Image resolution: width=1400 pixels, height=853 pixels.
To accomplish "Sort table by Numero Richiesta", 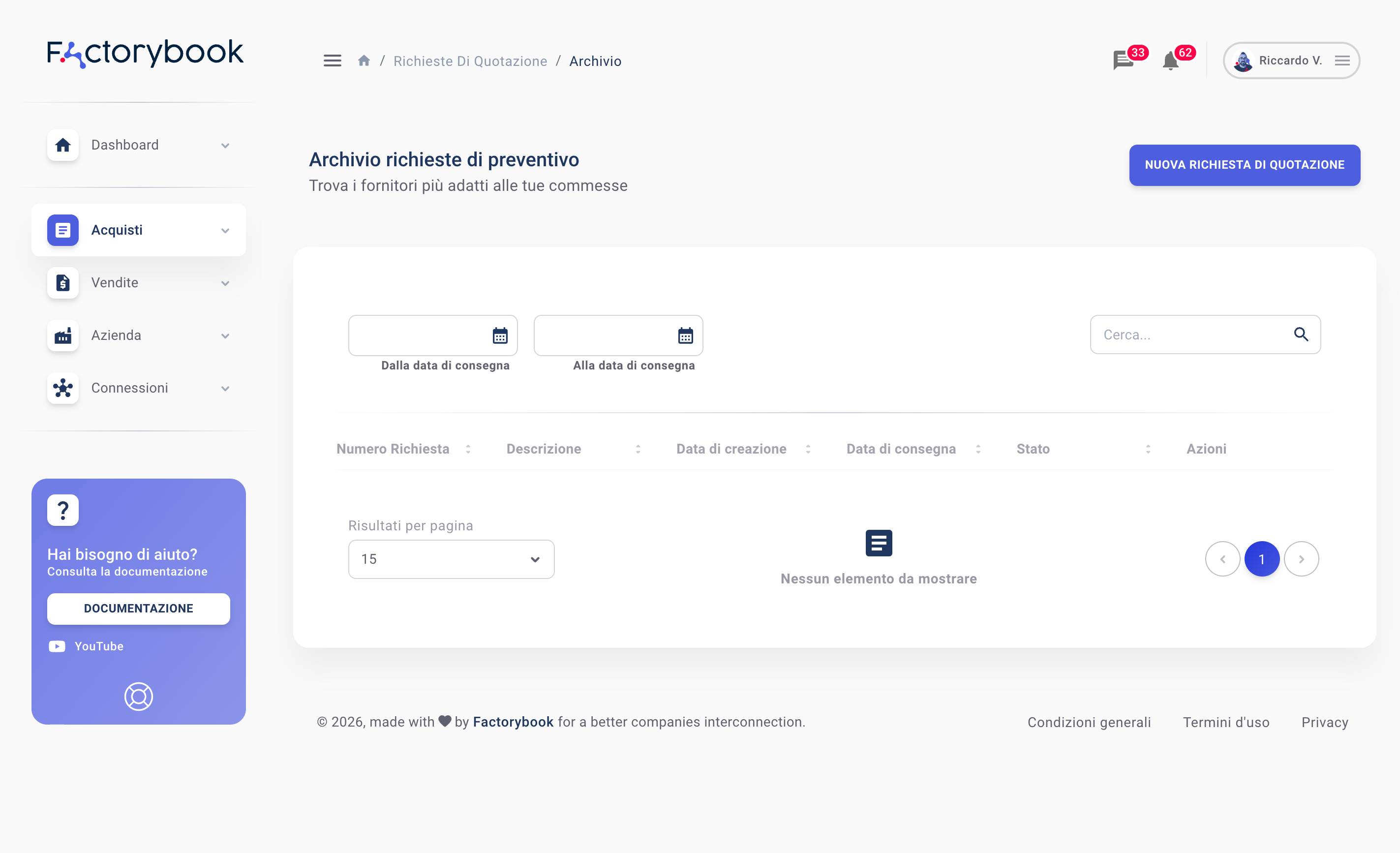I will coord(468,449).
